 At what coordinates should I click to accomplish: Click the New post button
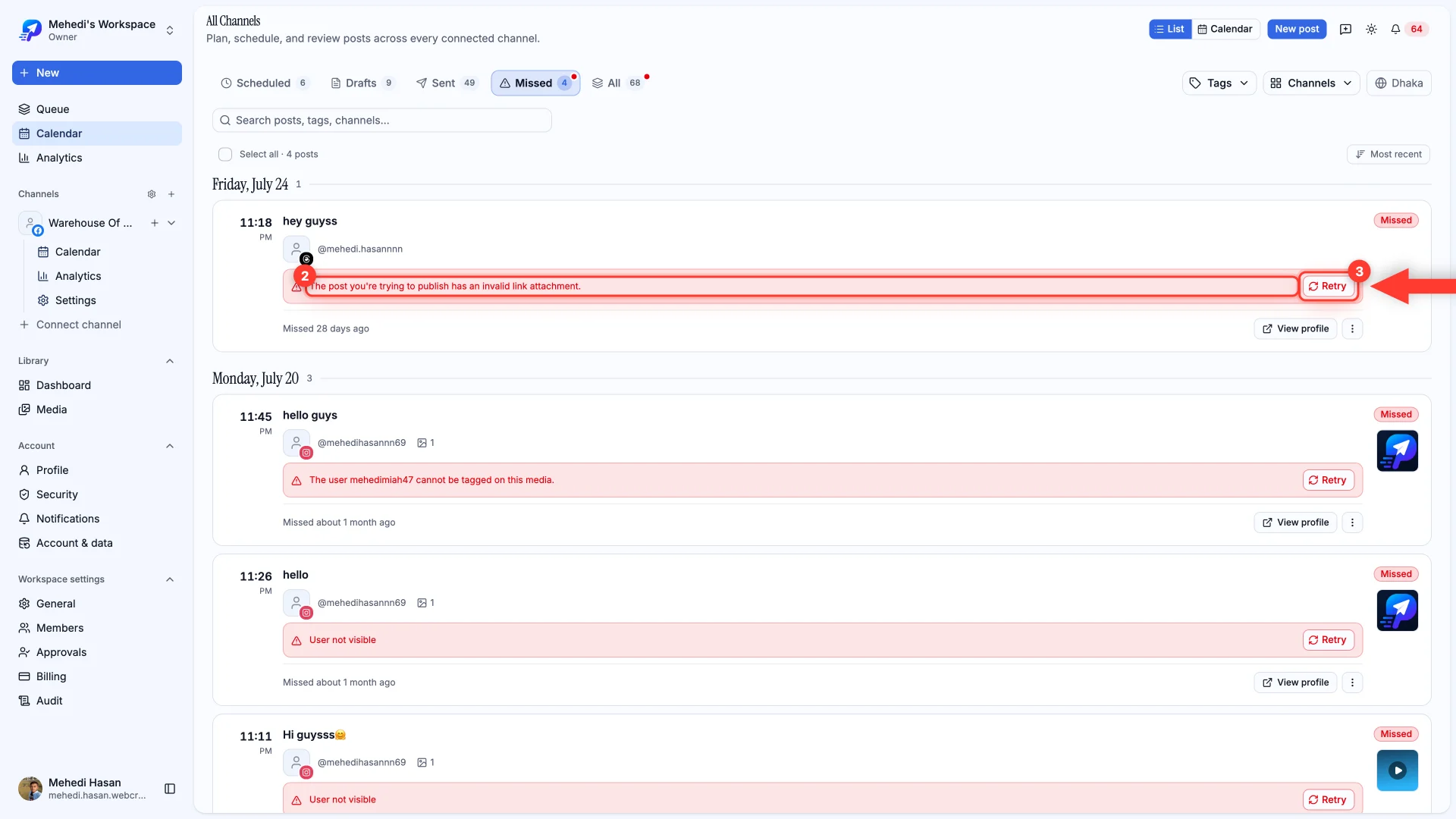(1297, 29)
